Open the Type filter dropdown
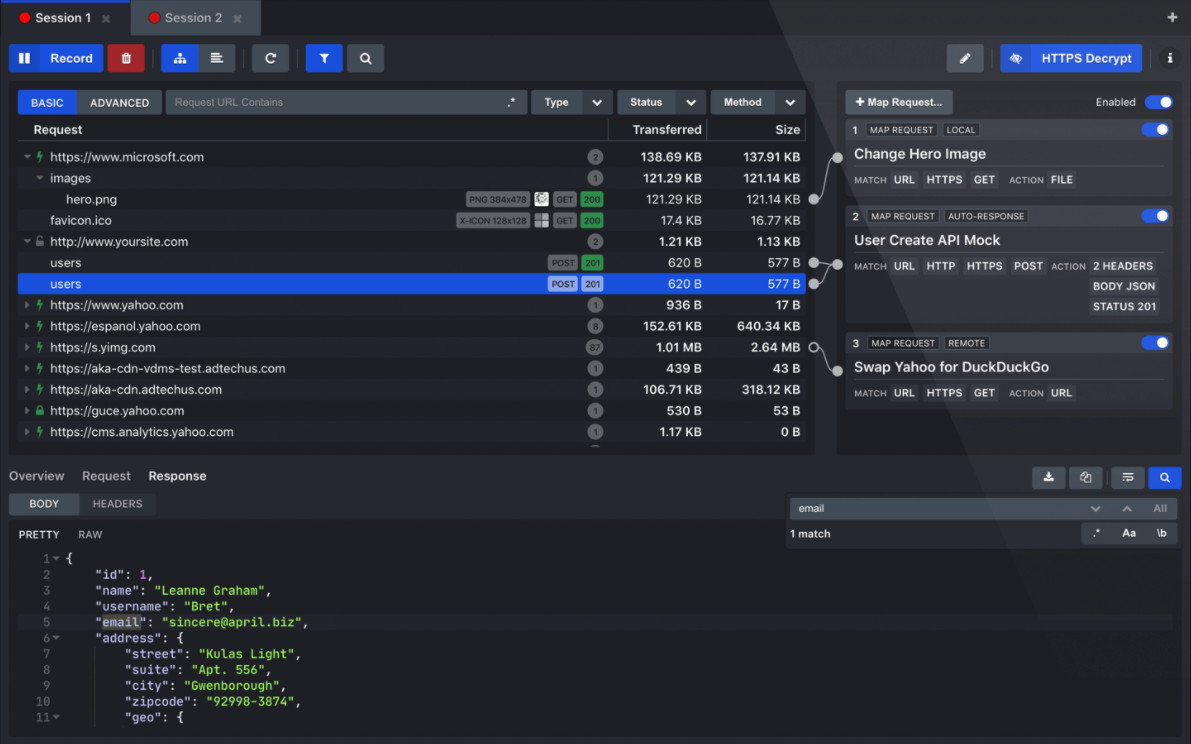This screenshot has width=1191, height=744. click(572, 102)
